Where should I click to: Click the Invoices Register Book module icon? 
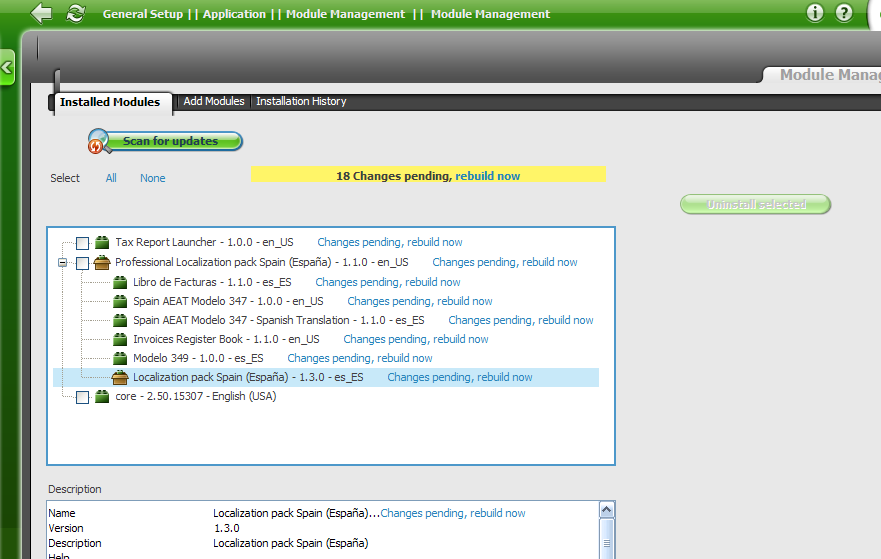[x=120, y=339]
